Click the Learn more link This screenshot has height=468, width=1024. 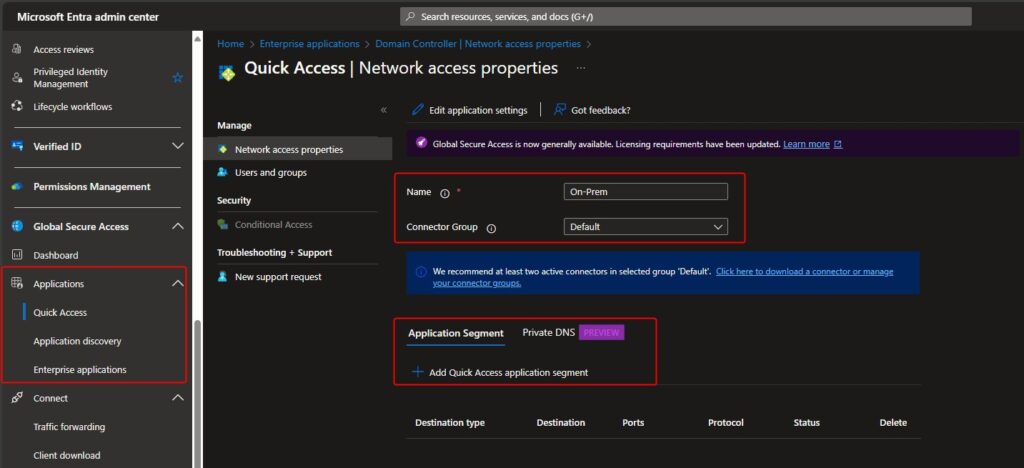pyautogui.click(x=807, y=144)
